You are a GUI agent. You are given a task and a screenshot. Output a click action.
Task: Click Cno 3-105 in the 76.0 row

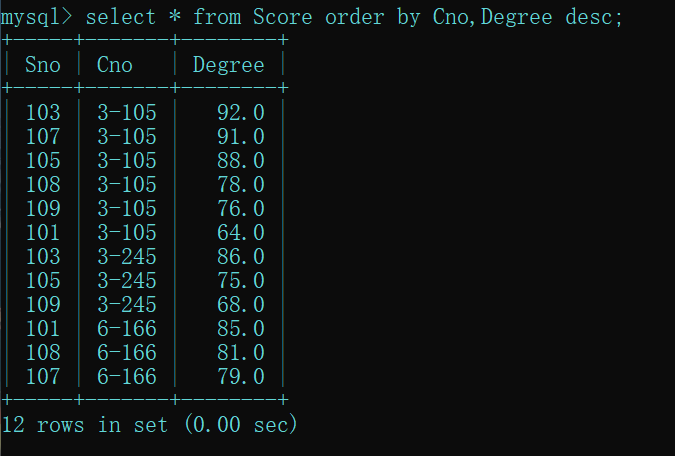click(x=127, y=209)
